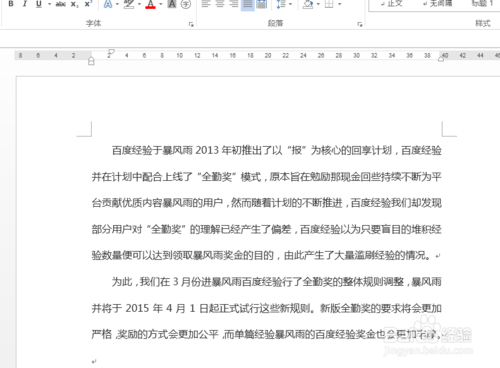The height and width of the screenshot is (368, 500).
Task: Open line spacing dropdown arrow
Action: pos(290,4)
